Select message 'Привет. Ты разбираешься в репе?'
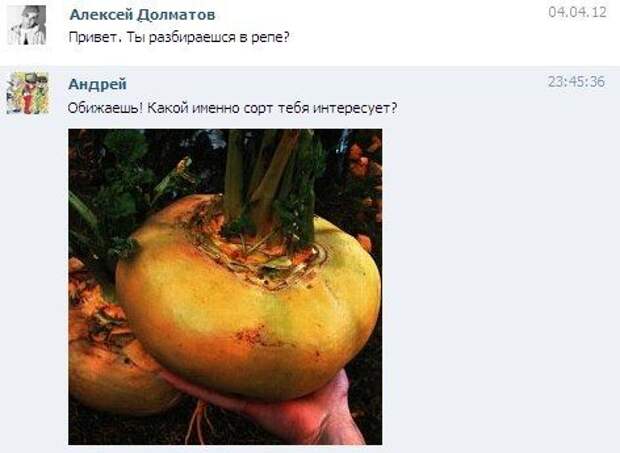 (179, 38)
